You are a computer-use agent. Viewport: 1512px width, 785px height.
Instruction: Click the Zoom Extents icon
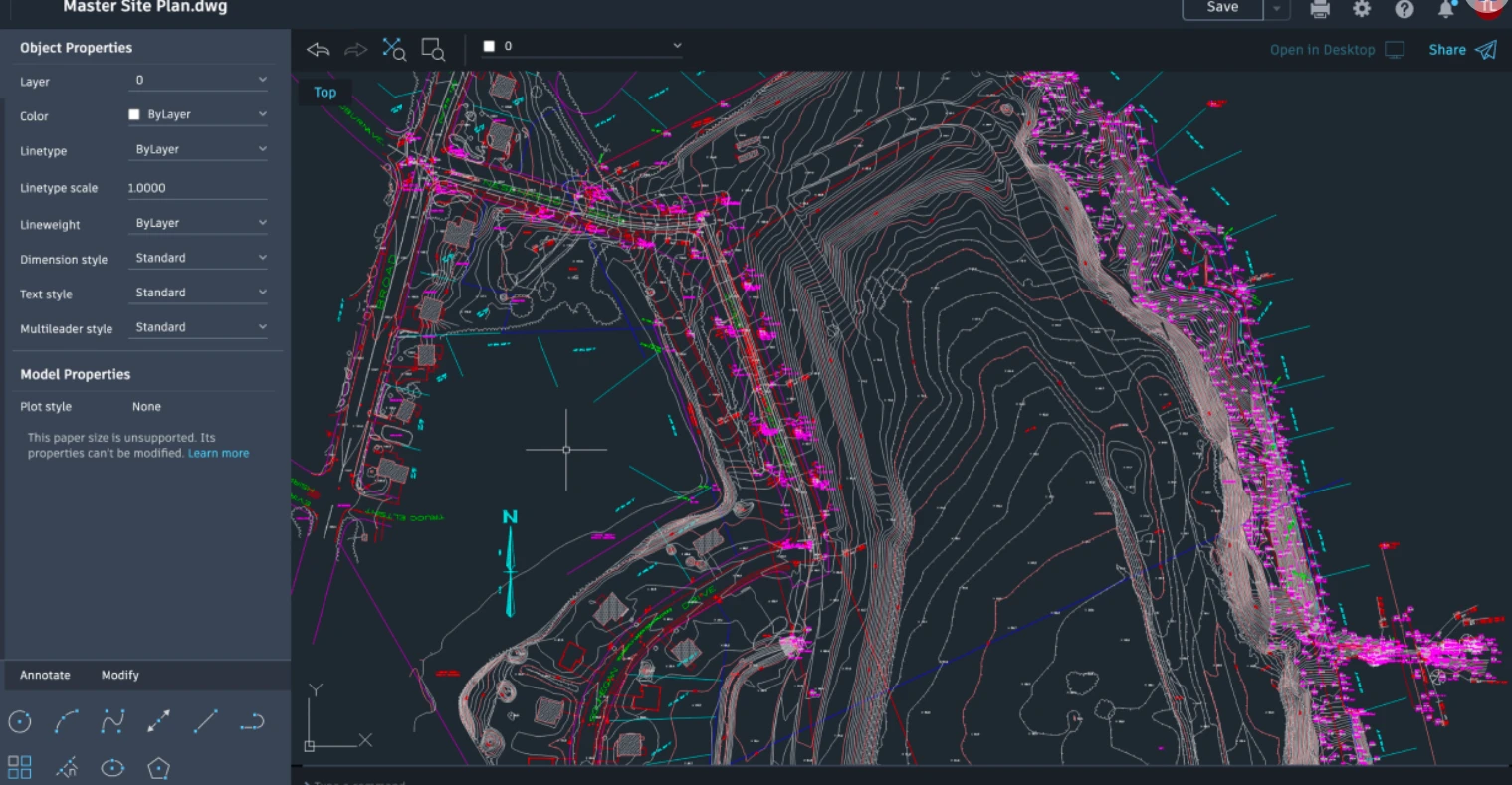coord(394,49)
